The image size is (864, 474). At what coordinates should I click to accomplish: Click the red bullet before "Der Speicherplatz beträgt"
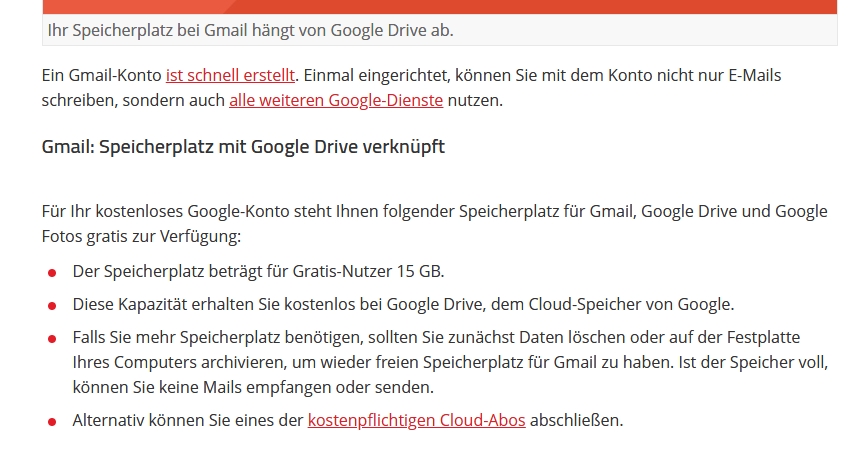[51, 273]
